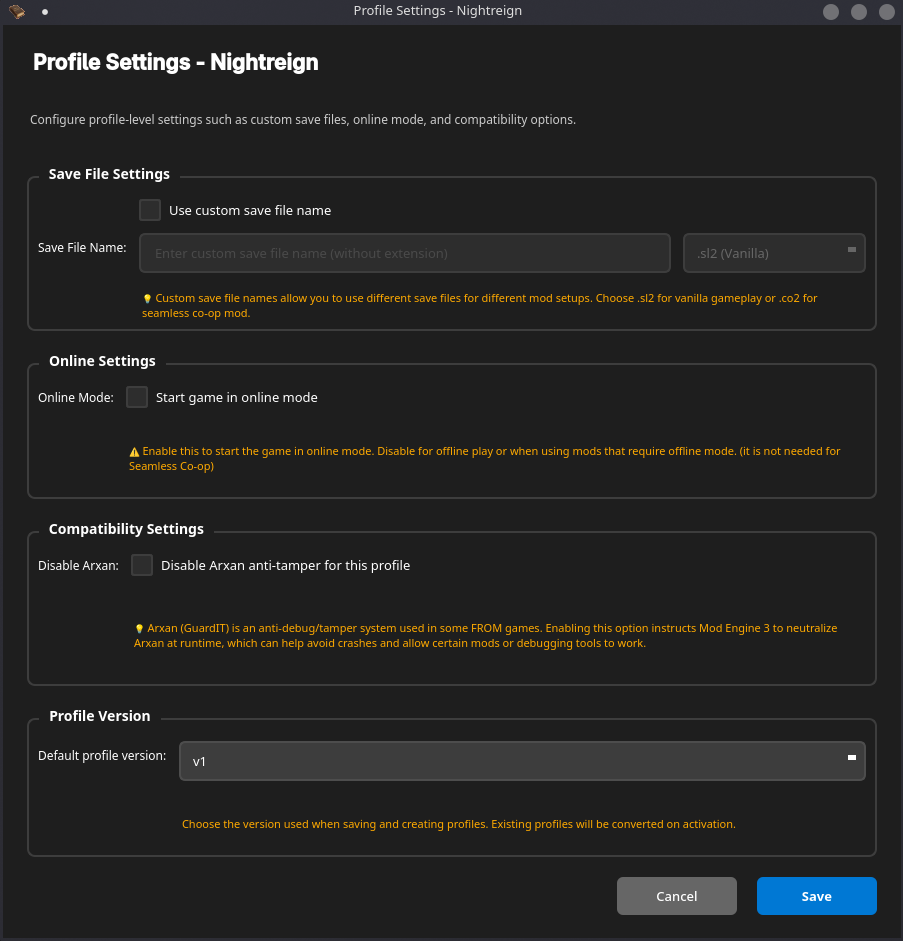Open the .sl2 (Vanilla) extension dropdown
Image resolution: width=903 pixels, height=941 pixels.
(773, 253)
